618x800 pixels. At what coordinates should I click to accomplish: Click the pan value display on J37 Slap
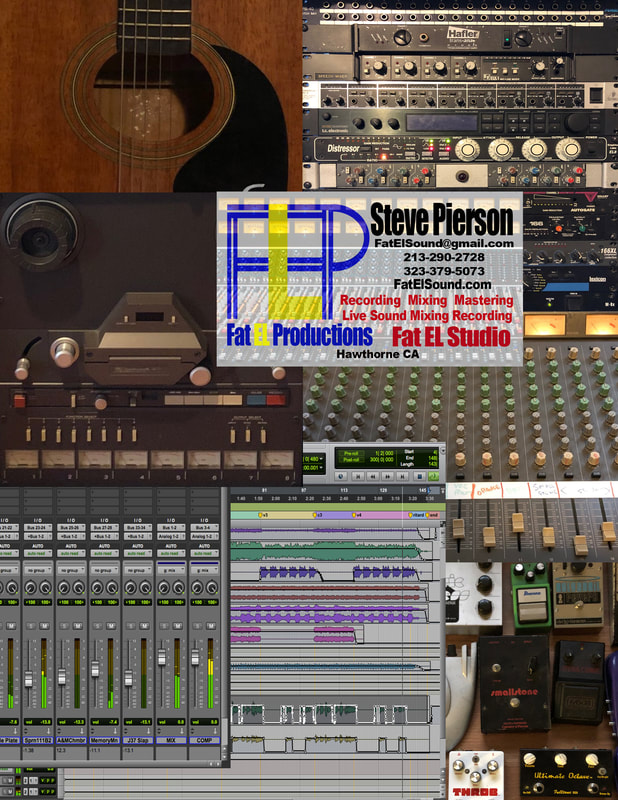coord(137,602)
